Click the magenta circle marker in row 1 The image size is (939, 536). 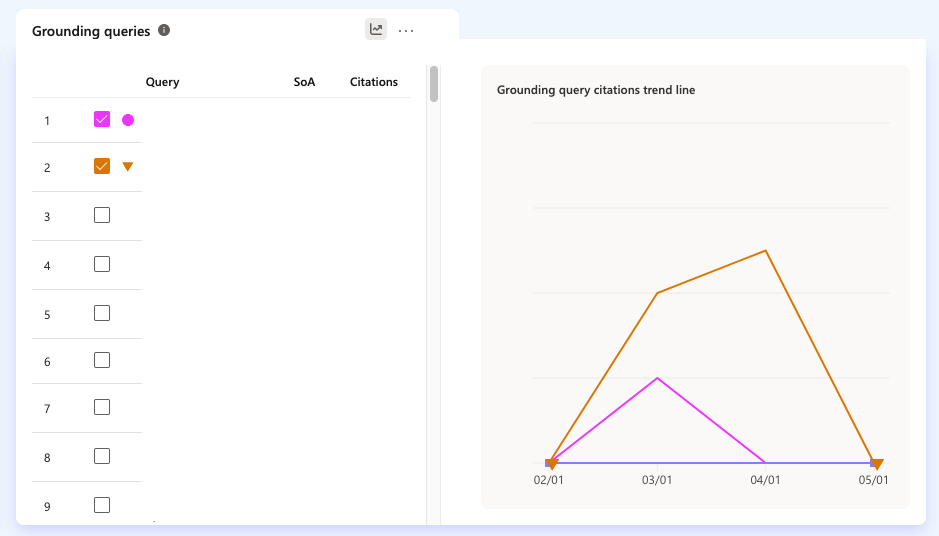tap(128, 120)
